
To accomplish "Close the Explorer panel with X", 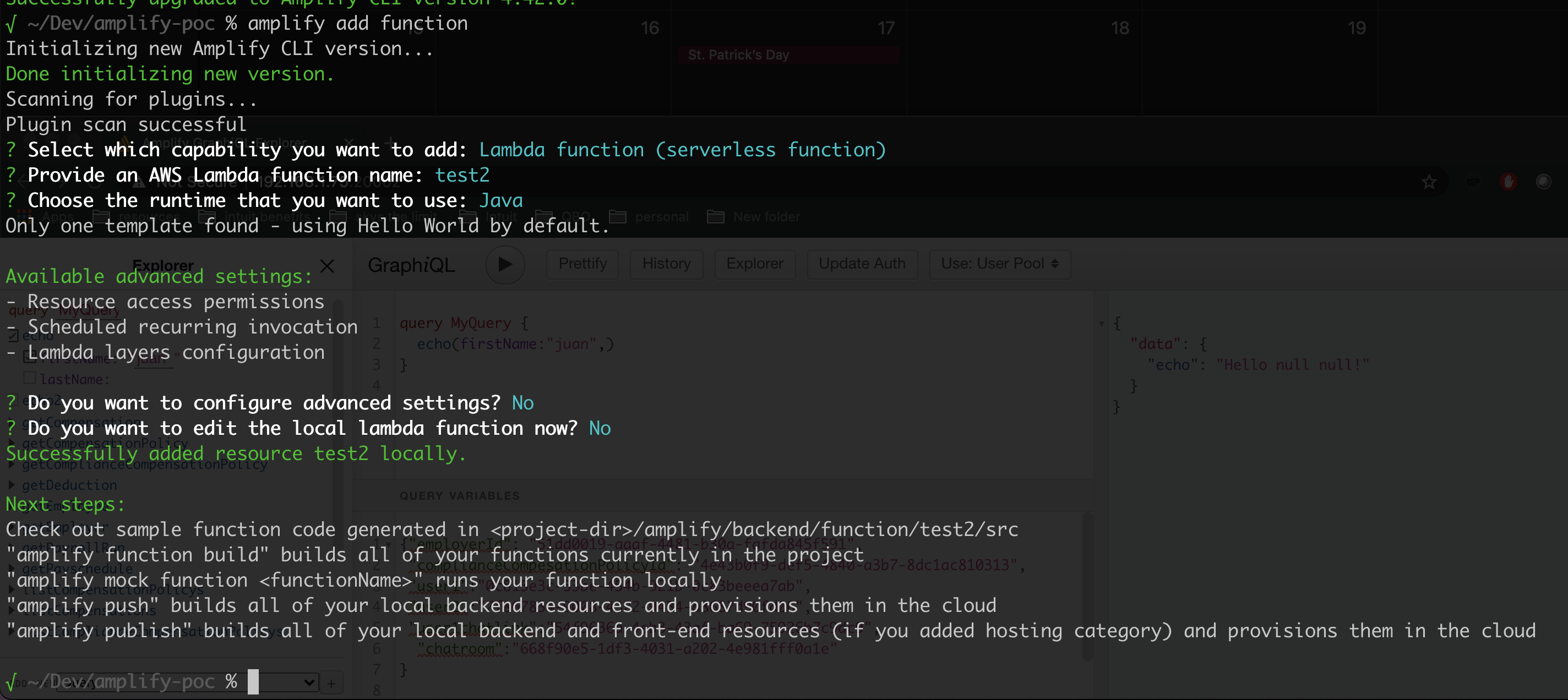I will [327, 266].
